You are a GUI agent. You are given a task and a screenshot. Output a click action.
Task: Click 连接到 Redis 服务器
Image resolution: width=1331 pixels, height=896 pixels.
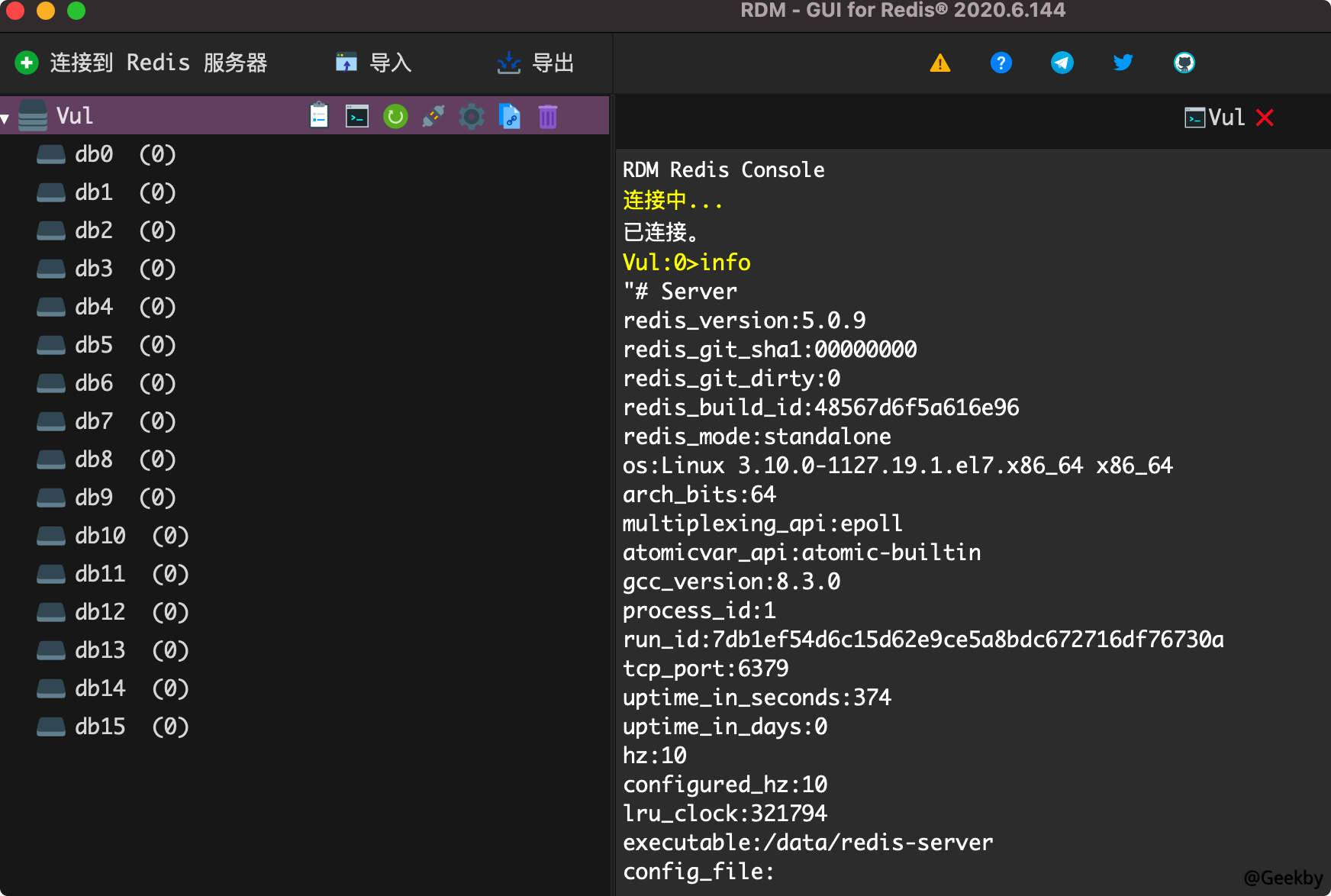coord(141,63)
